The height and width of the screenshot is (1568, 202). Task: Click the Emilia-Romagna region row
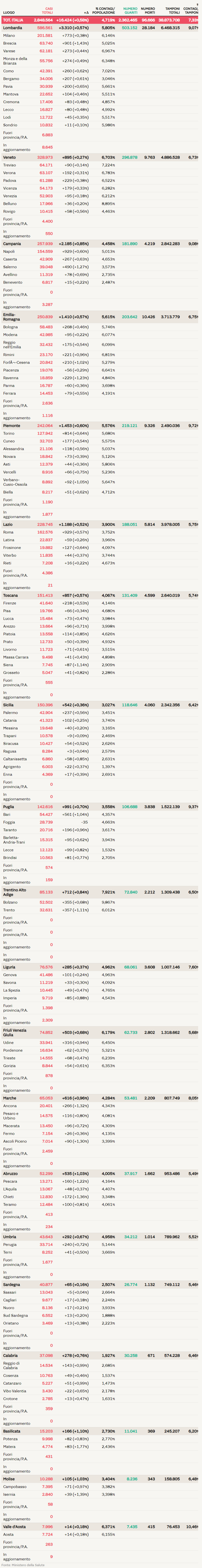[x=101, y=317]
